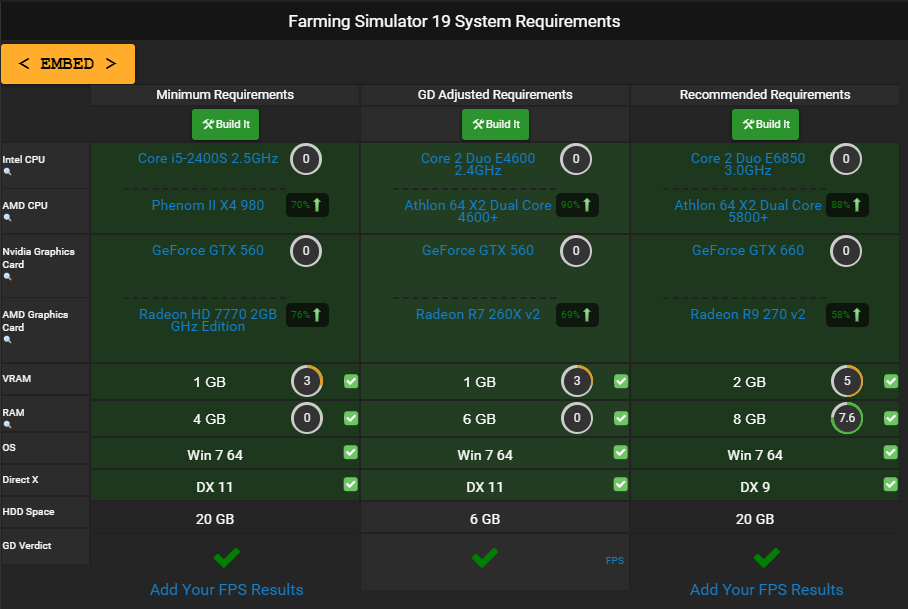
Task: Toggle the RAM checkbox beside 4 GB
Action: click(351, 418)
